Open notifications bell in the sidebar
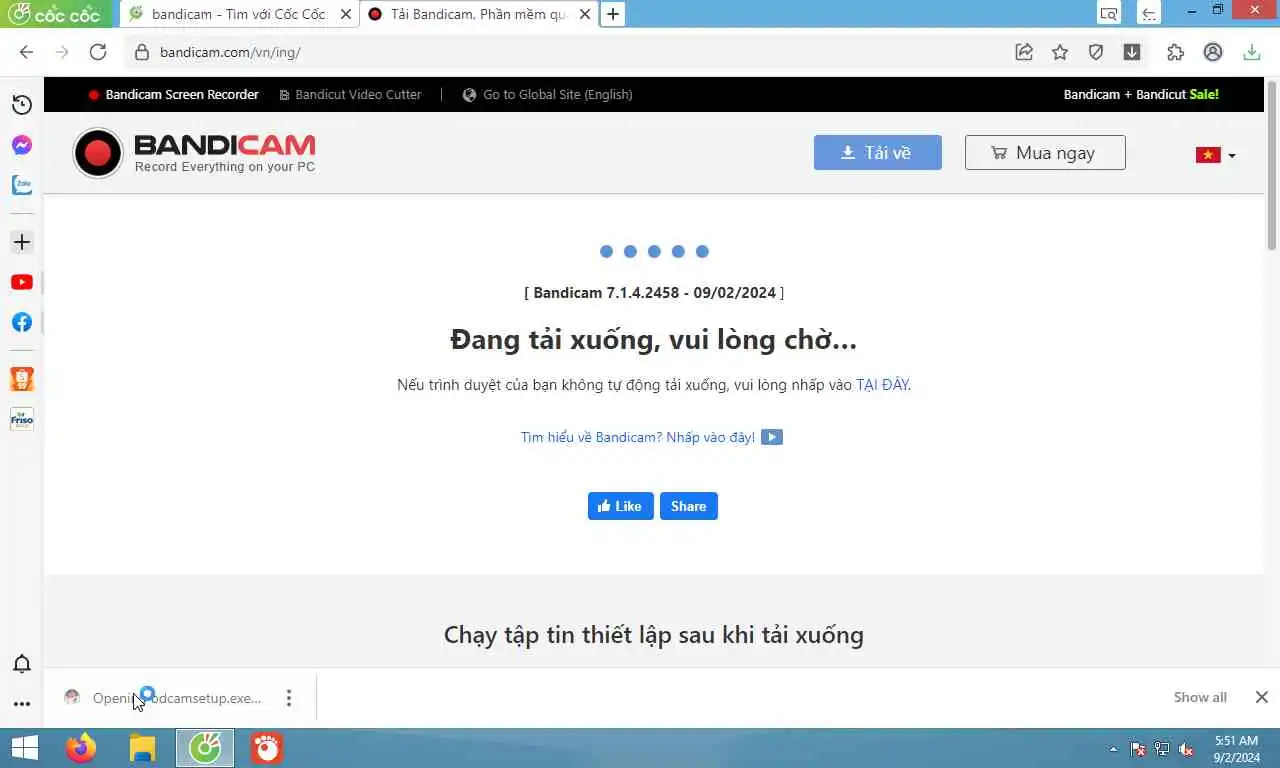This screenshot has width=1280, height=768. click(22, 664)
